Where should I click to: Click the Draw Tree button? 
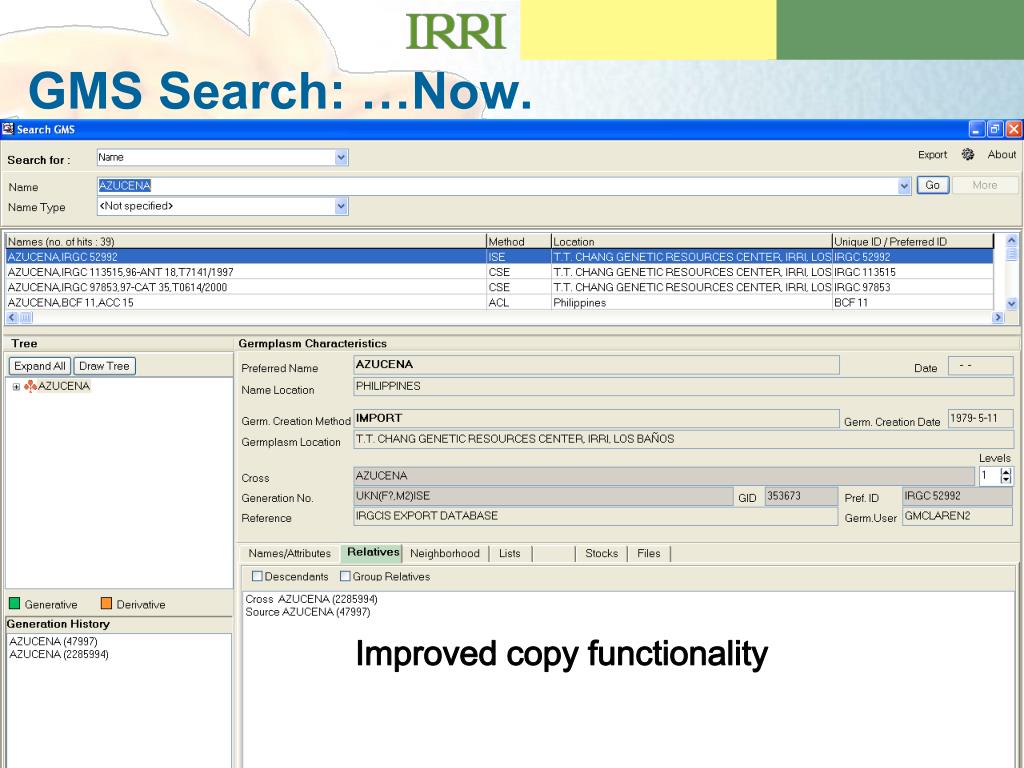click(x=104, y=366)
